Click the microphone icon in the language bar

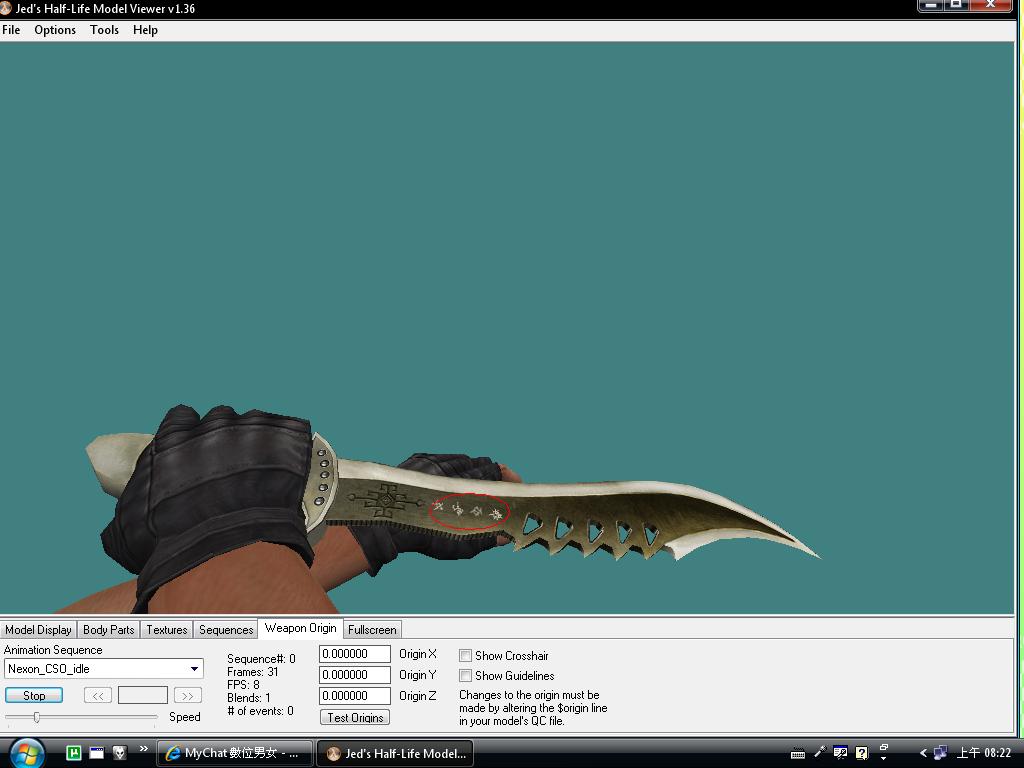(819, 752)
